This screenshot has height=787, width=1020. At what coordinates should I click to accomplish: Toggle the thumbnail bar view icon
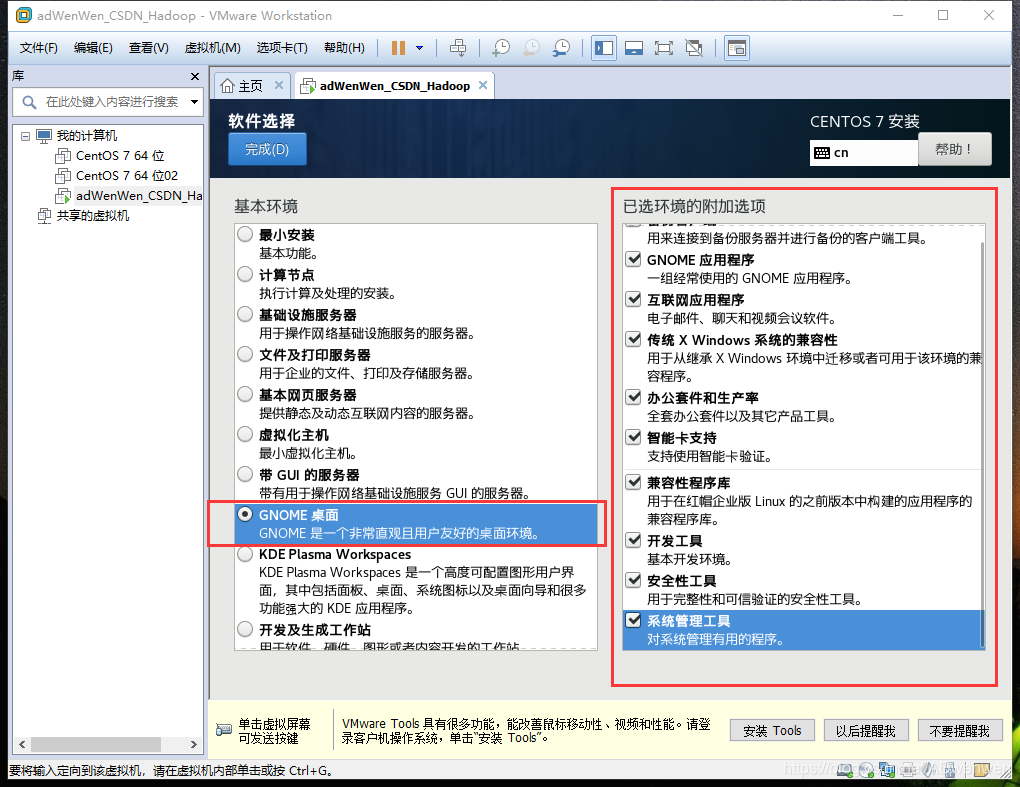tap(634, 48)
